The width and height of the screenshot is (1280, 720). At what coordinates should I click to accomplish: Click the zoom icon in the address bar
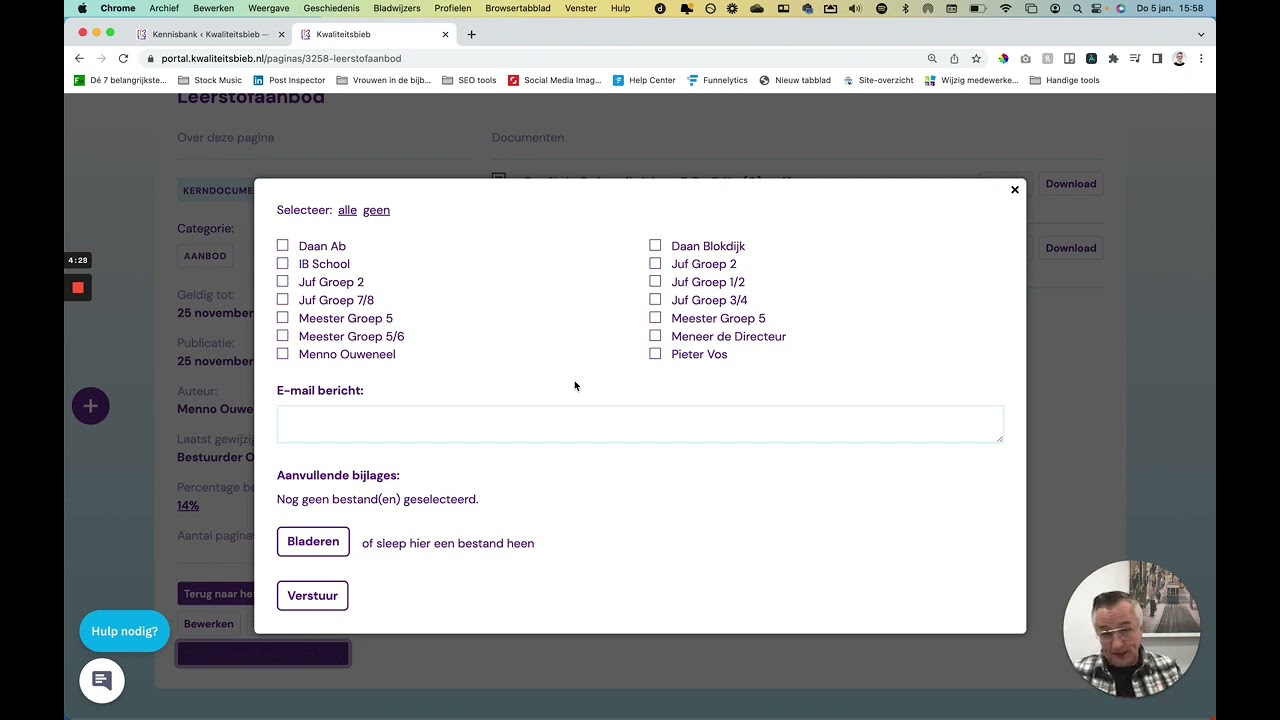[x=933, y=58]
